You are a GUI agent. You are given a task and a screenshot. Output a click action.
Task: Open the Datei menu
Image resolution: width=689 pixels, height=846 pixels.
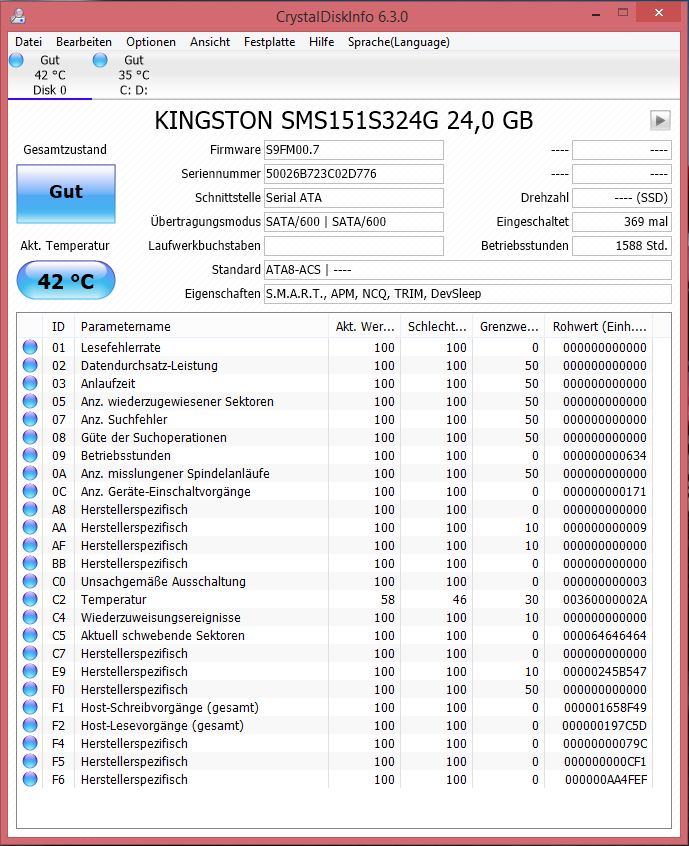(28, 42)
